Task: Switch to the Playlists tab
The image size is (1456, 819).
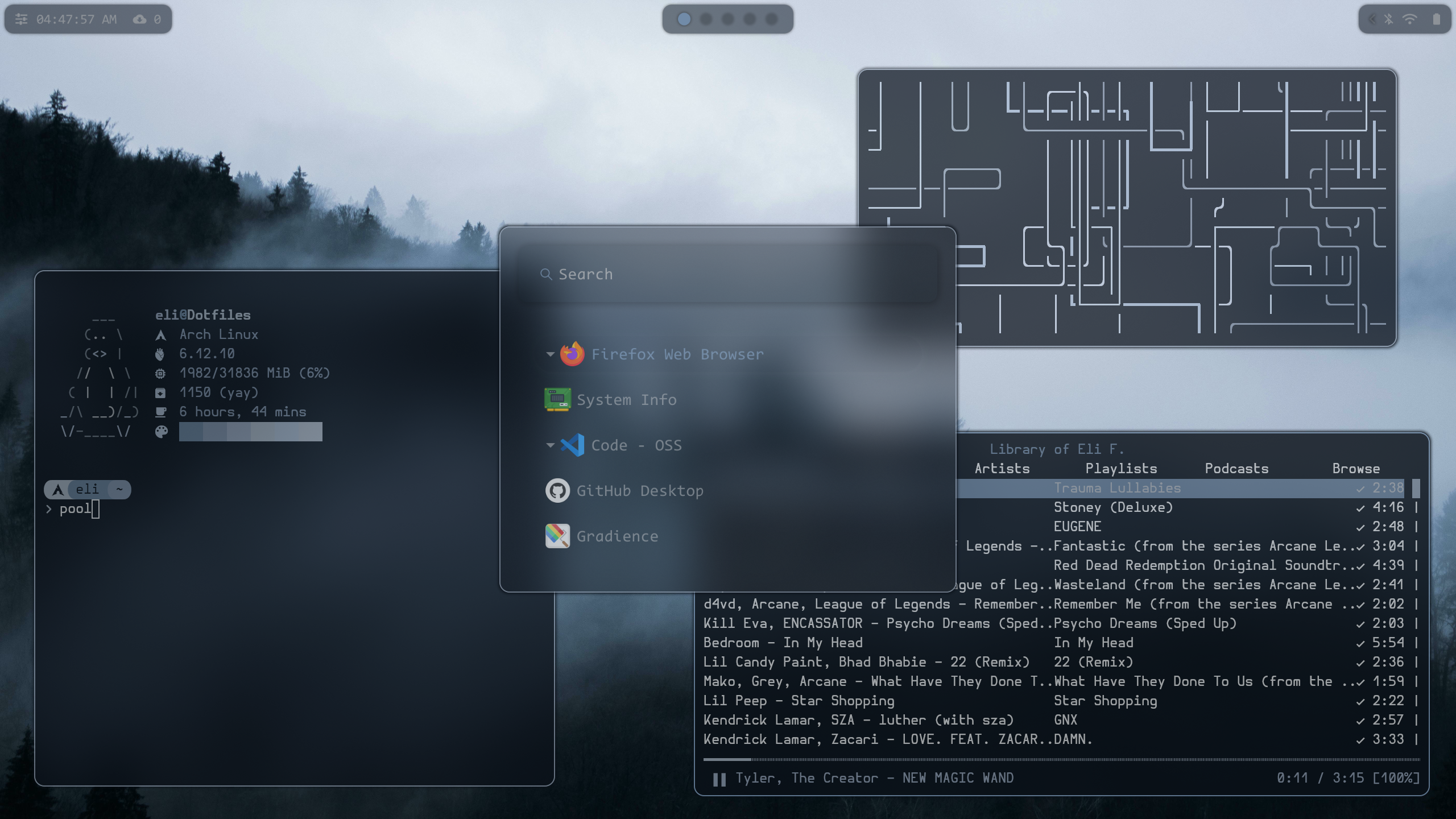Action: [1120, 469]
